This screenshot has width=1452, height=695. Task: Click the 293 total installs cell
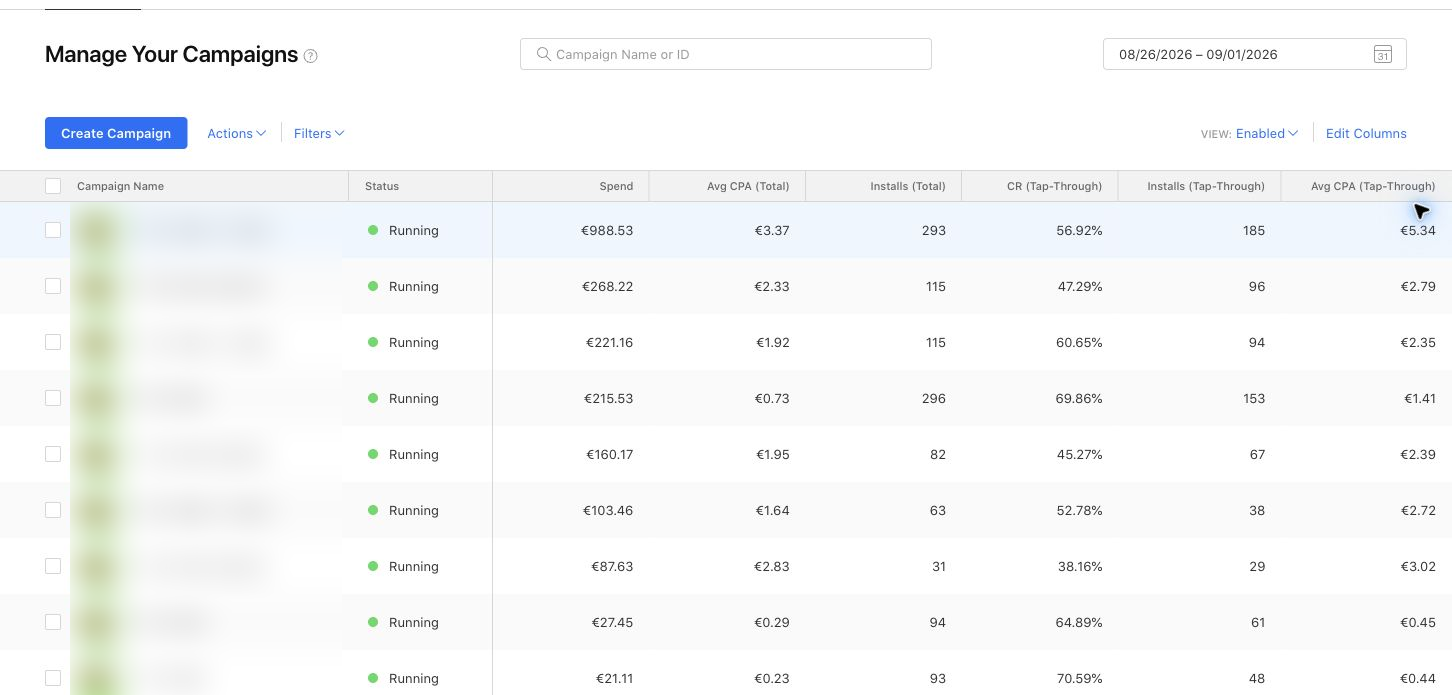click(x=934, y=230)
